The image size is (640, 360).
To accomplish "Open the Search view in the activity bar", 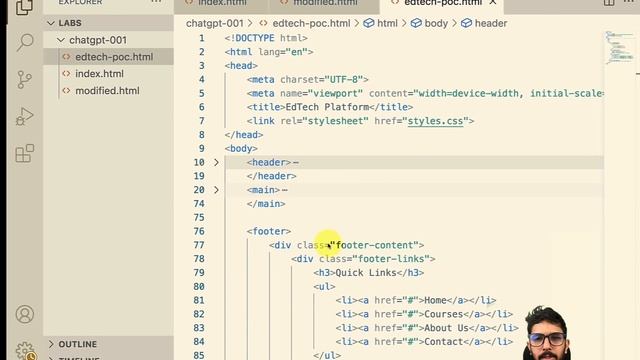I will (24, 42).
